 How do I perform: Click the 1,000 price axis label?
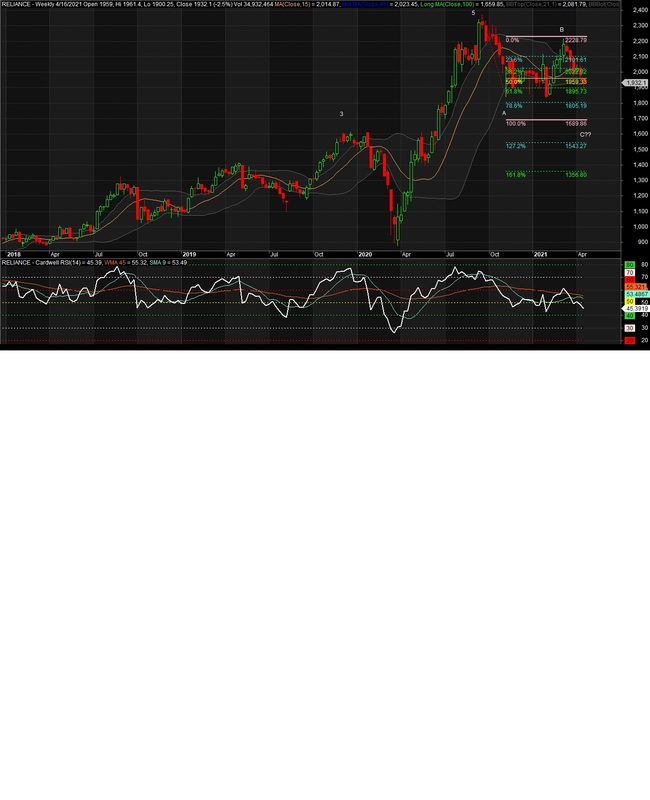click(640, 227)
